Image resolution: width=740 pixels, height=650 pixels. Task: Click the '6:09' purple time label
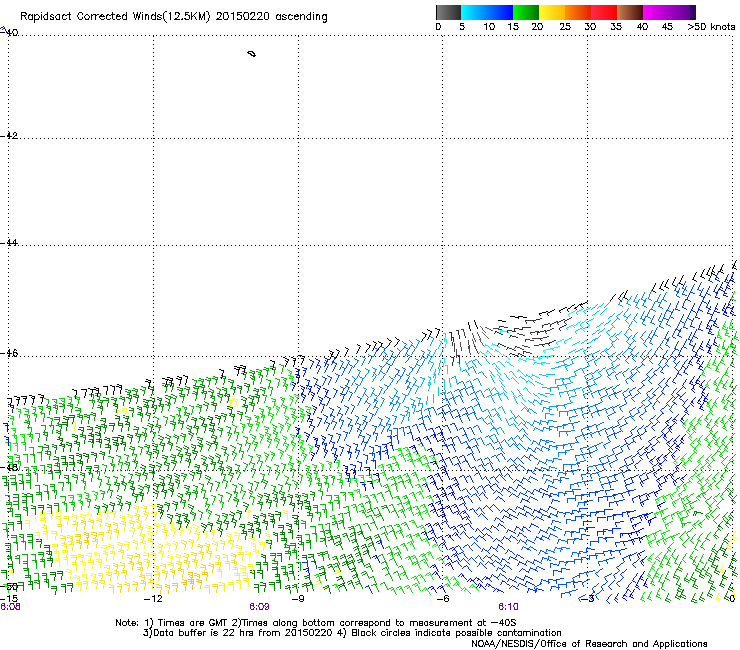click(x=259, y=607)
